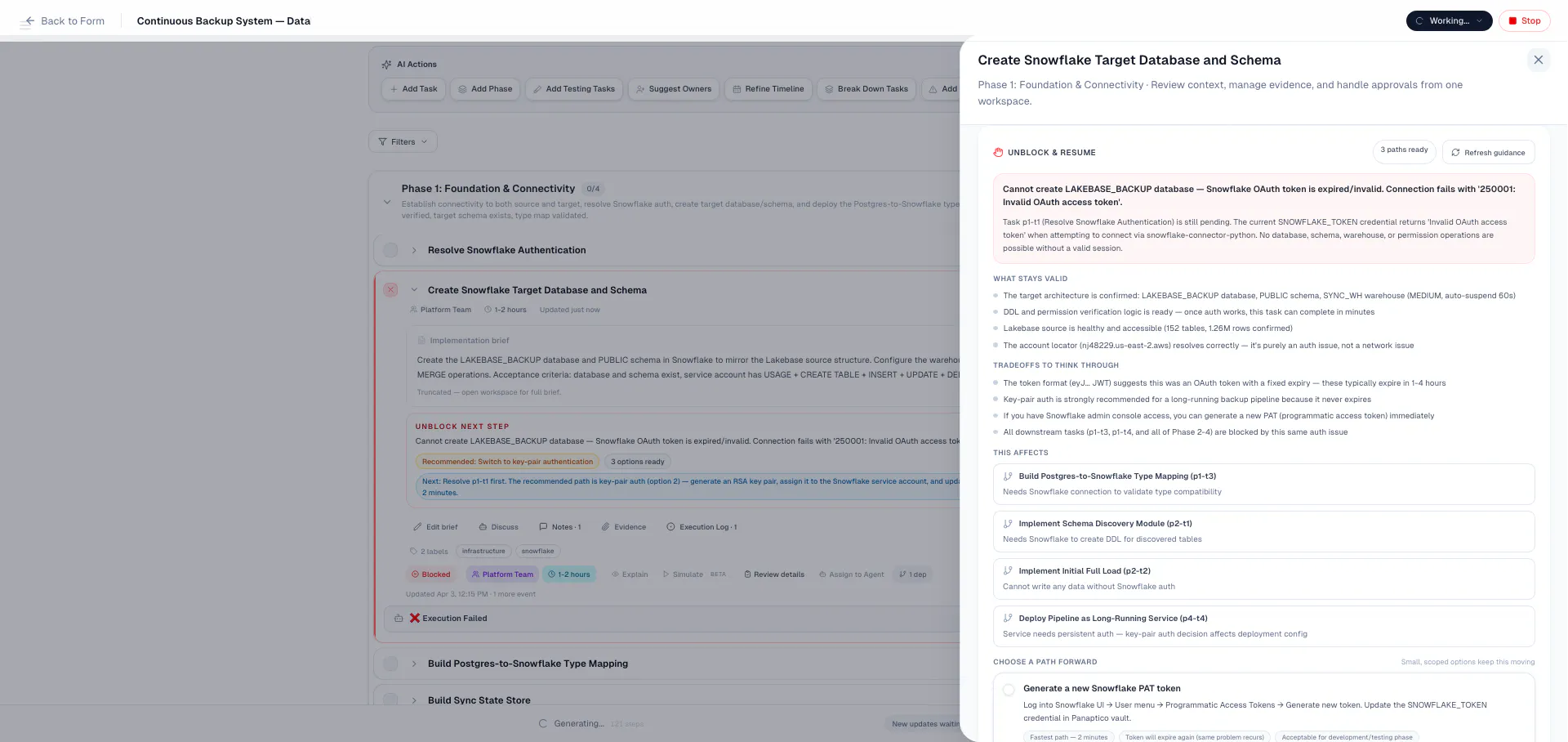Click the Add Task button

point(413,89)
